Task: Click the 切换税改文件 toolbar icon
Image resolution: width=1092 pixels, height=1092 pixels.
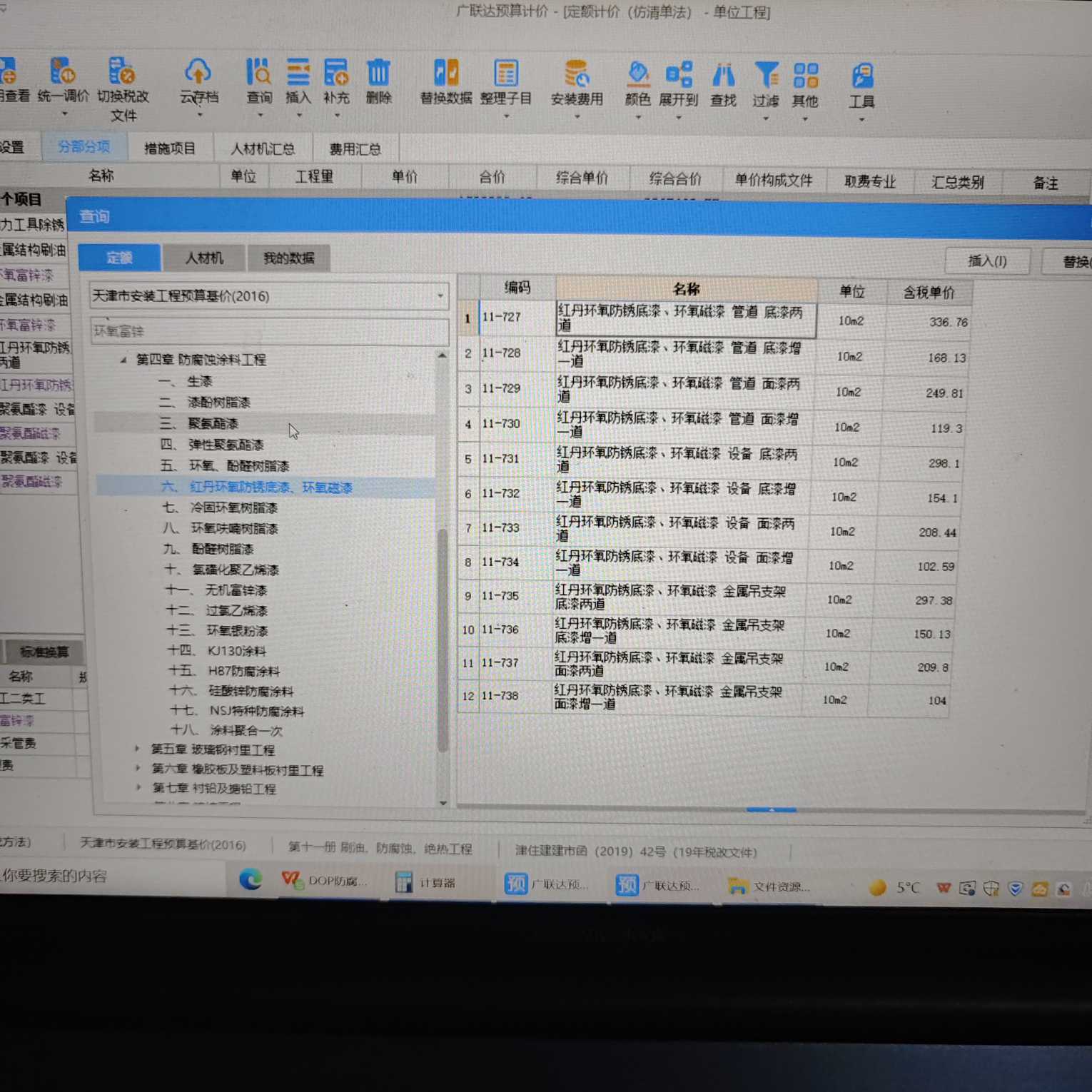Action: (x=122, y=71)
